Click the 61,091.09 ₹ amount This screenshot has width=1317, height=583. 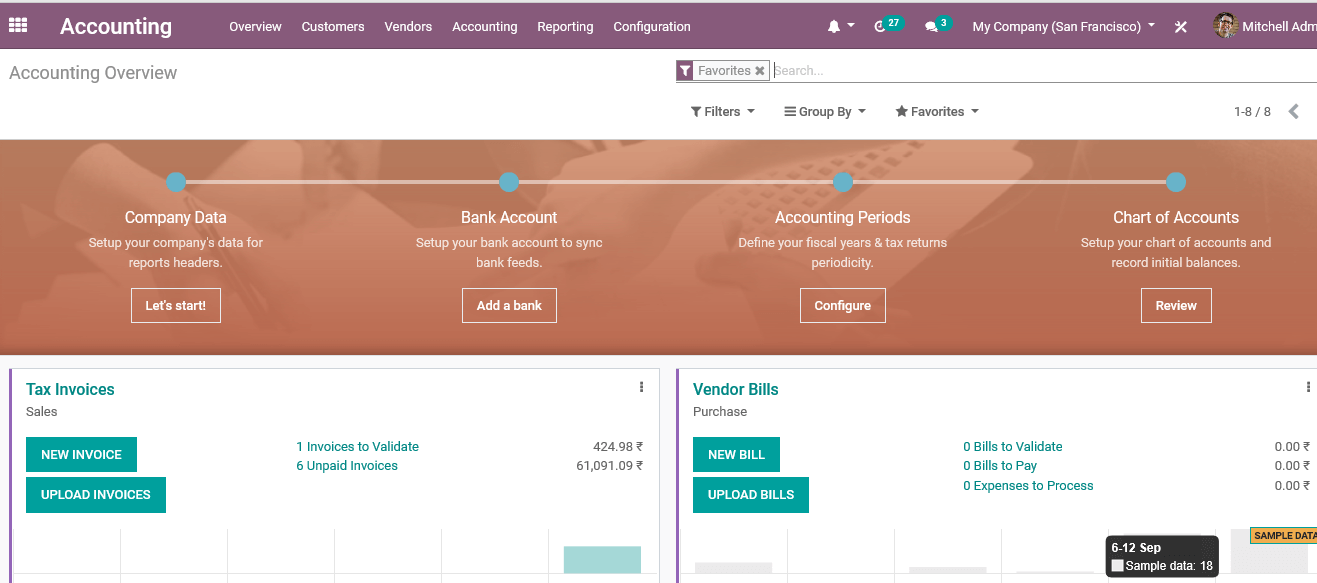(x=610, y=466)
